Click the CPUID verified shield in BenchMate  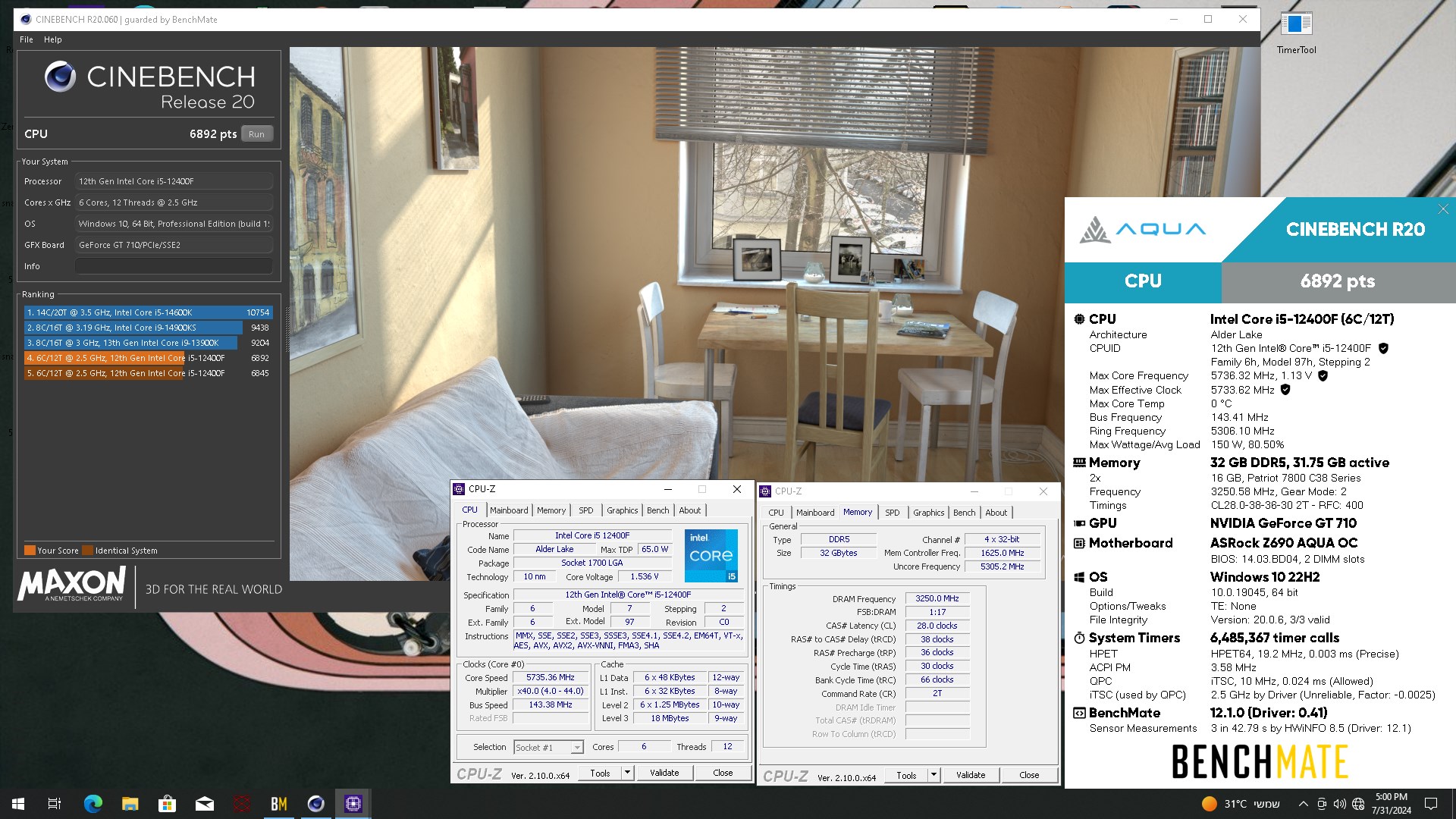pos(1383,348)
